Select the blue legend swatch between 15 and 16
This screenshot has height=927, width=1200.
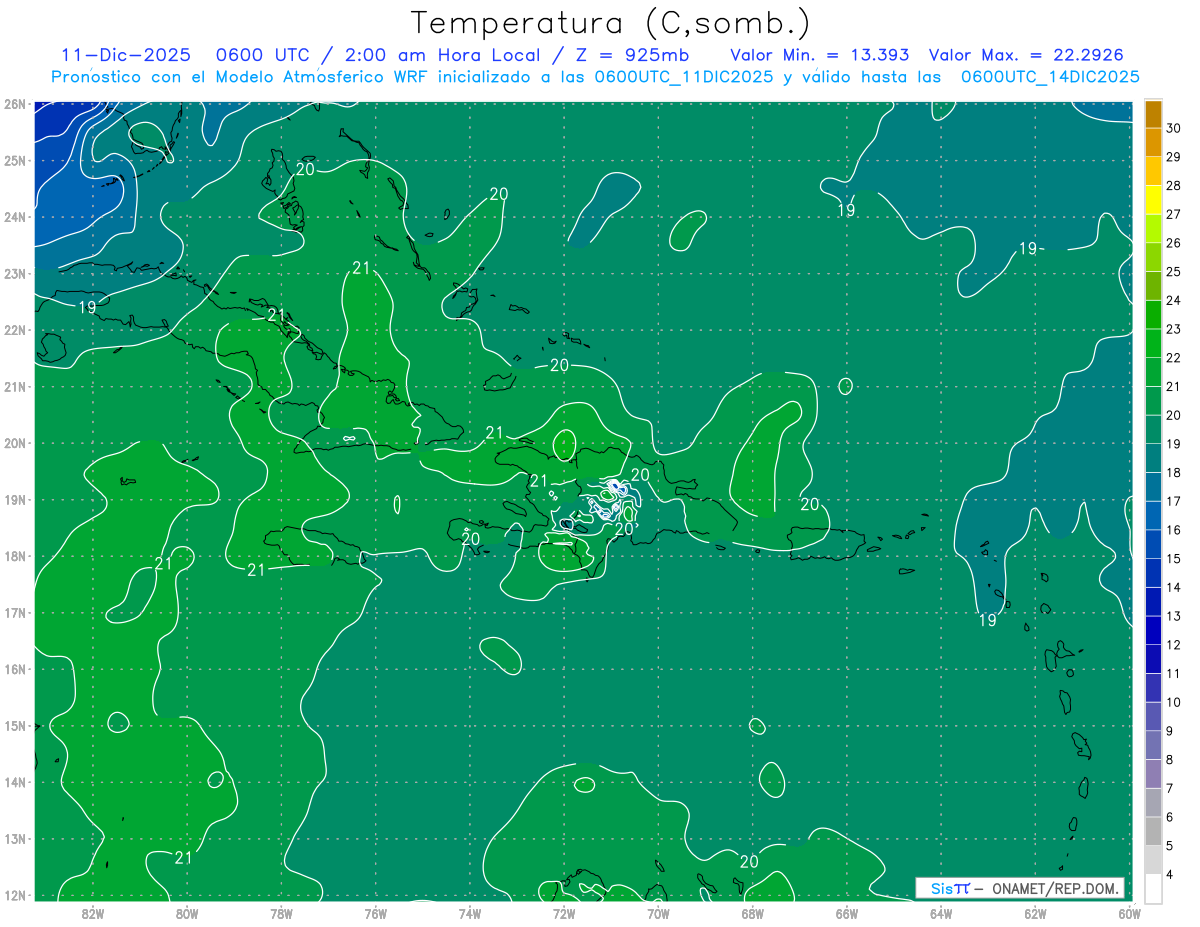click(x=1153, y=544)
